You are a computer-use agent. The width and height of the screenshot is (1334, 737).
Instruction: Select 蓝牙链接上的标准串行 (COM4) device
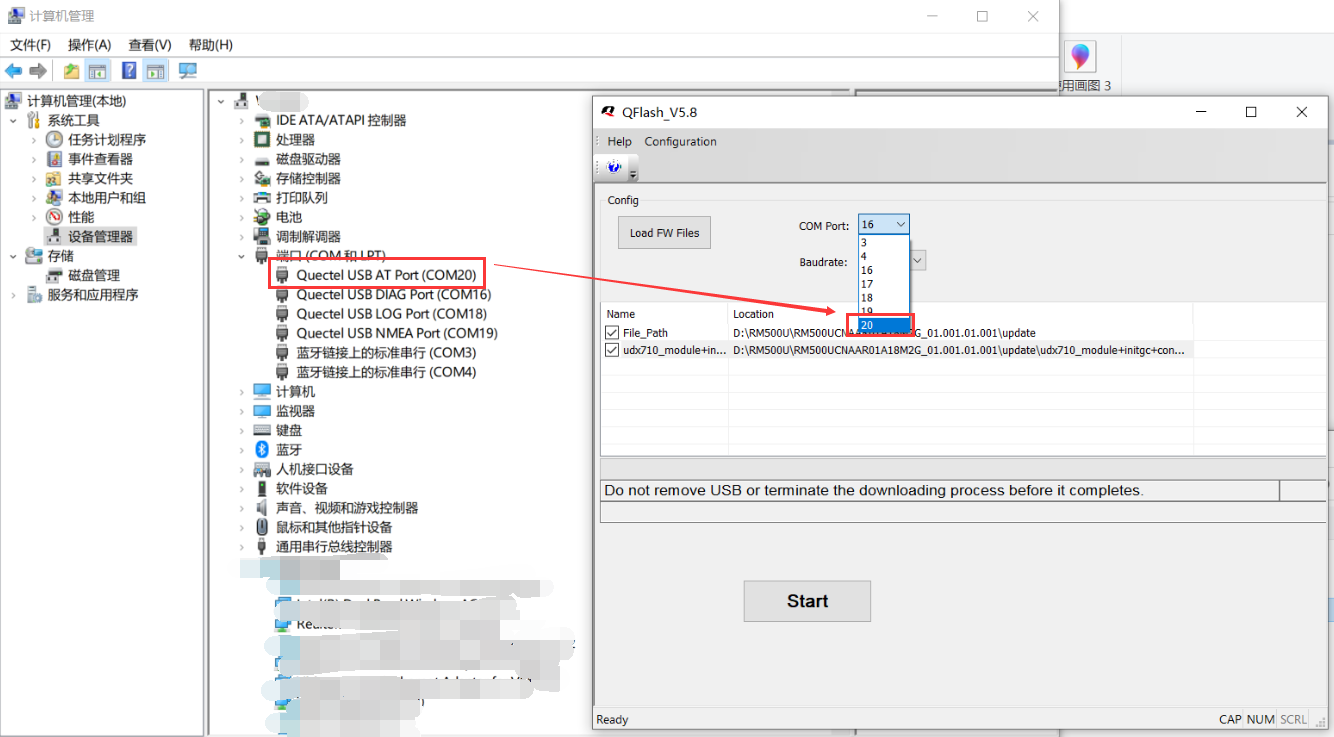[386, 372]
